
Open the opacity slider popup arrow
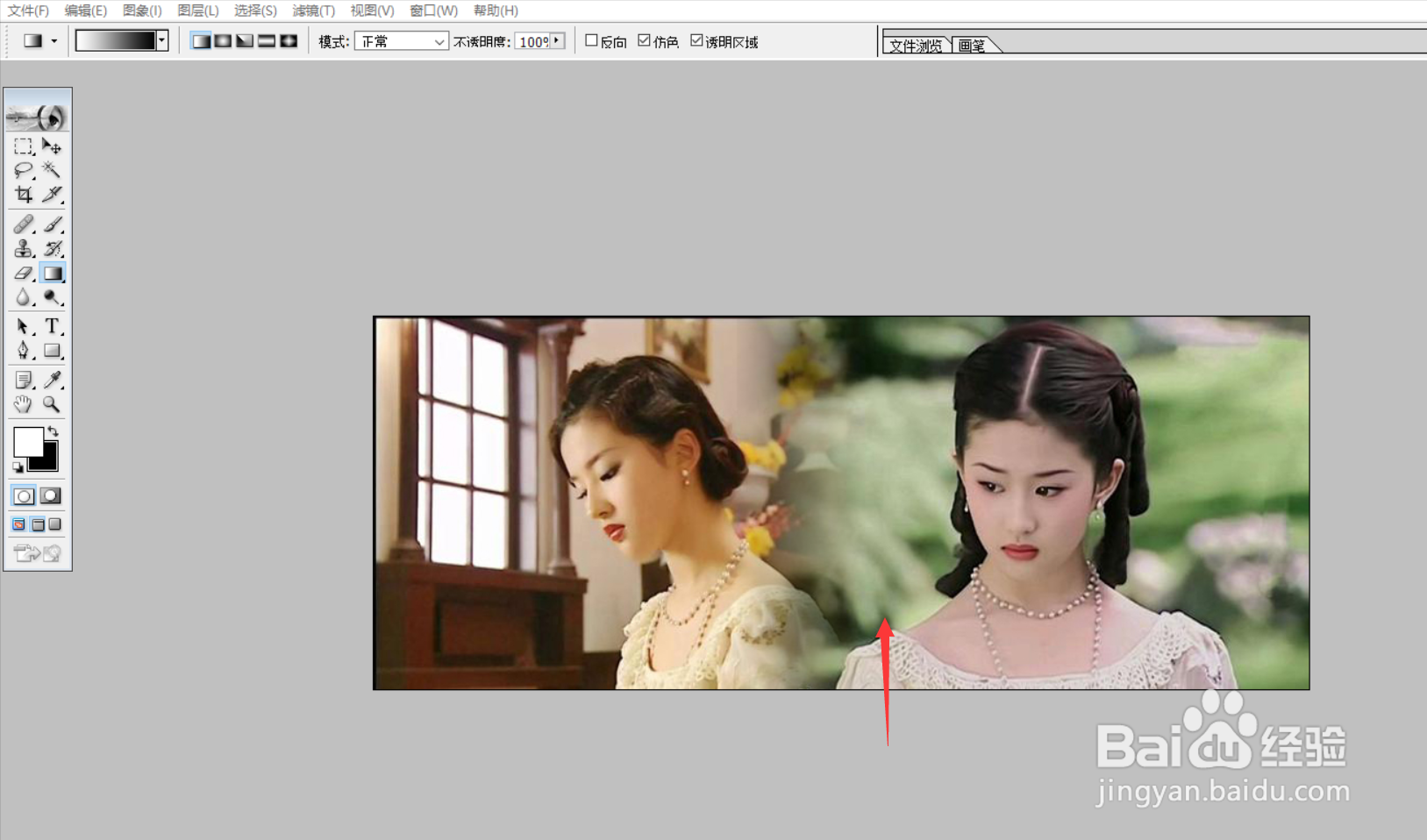[557, 41]
